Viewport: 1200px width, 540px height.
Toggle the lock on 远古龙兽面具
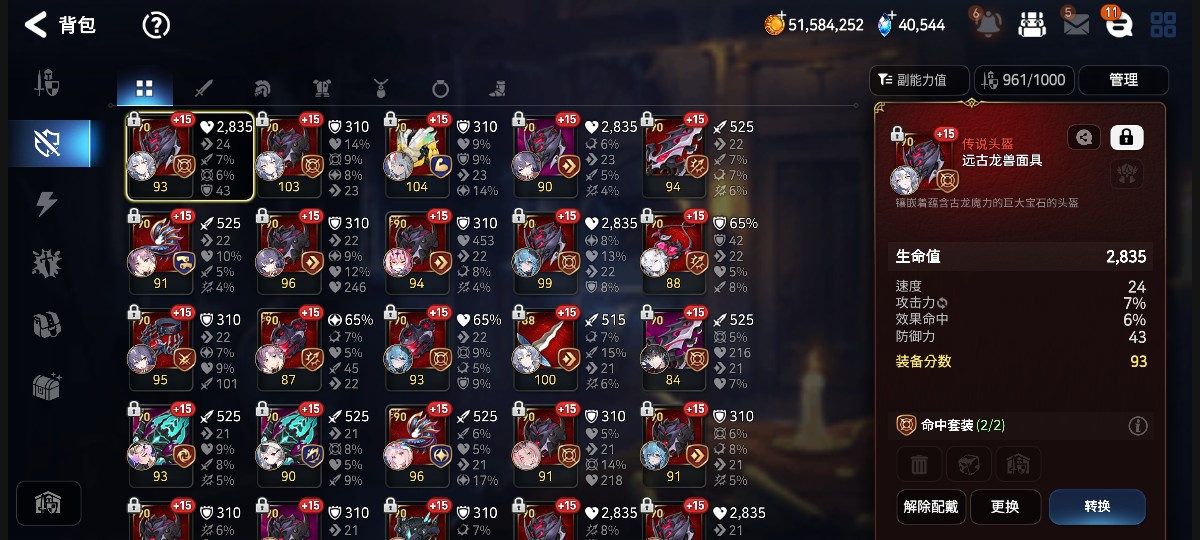(1127, 137)
